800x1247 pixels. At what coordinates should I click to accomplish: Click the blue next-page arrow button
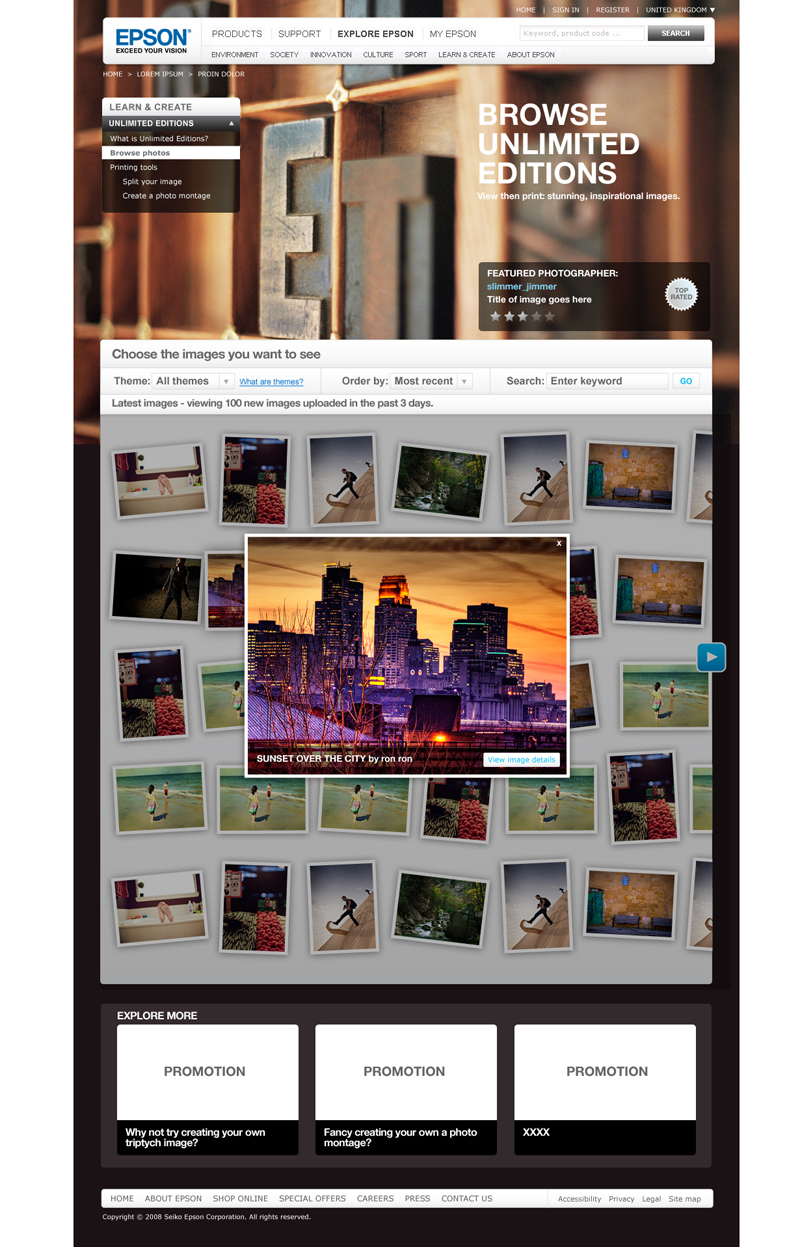point(711,657)
